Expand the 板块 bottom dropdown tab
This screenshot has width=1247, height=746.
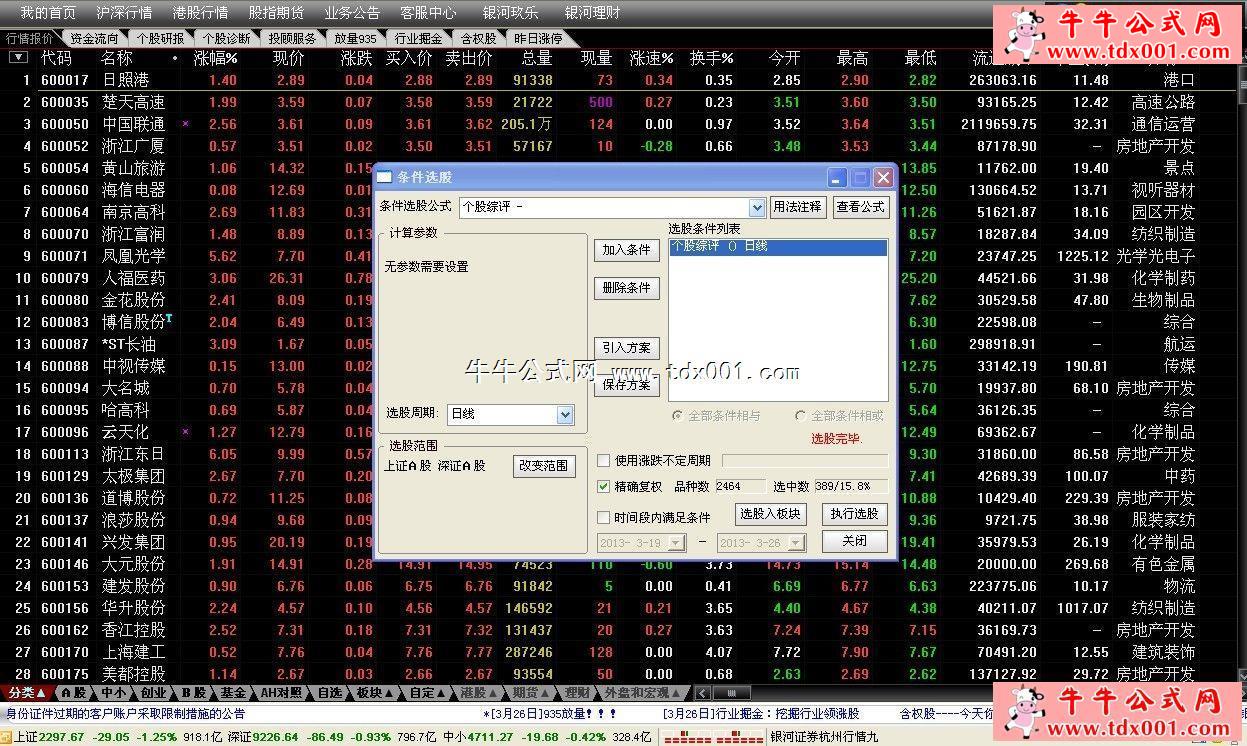click(375, 692)
